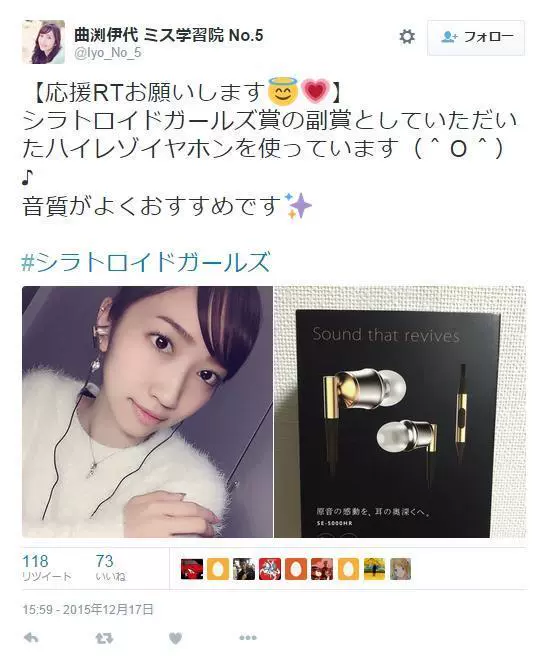Click the reply arrow icon
Image resolution: width=549 pixels, height=666 pixels.
pos(31,637)
